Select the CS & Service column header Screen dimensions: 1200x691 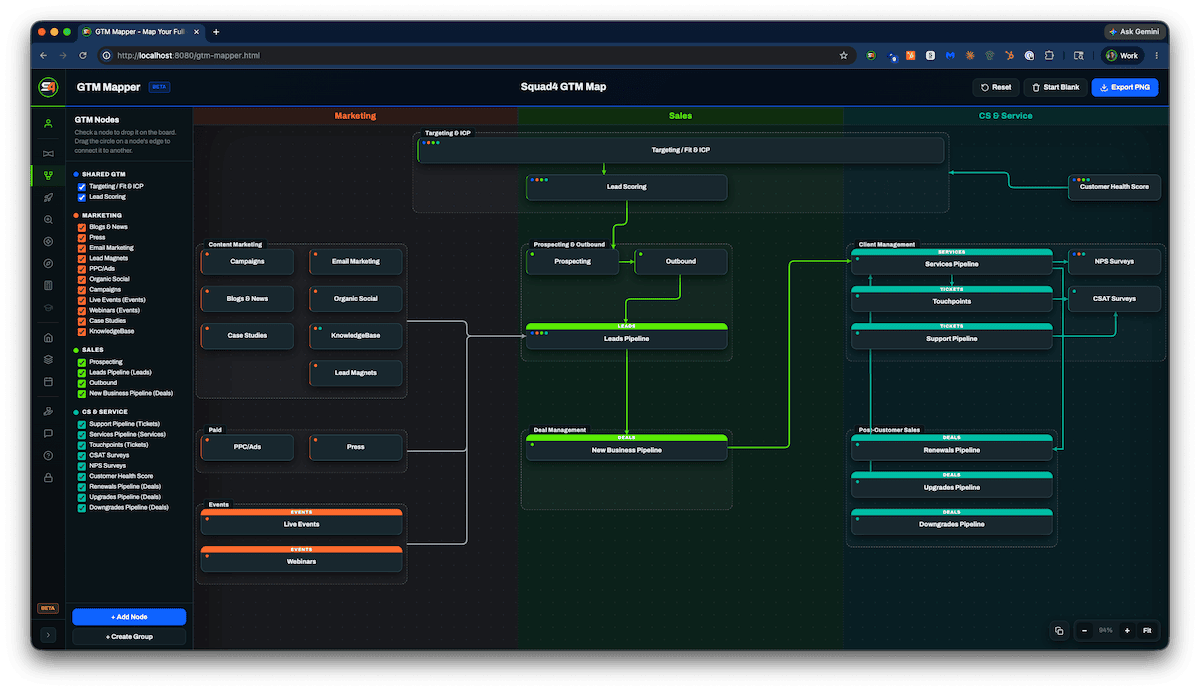pos(1005,116)
